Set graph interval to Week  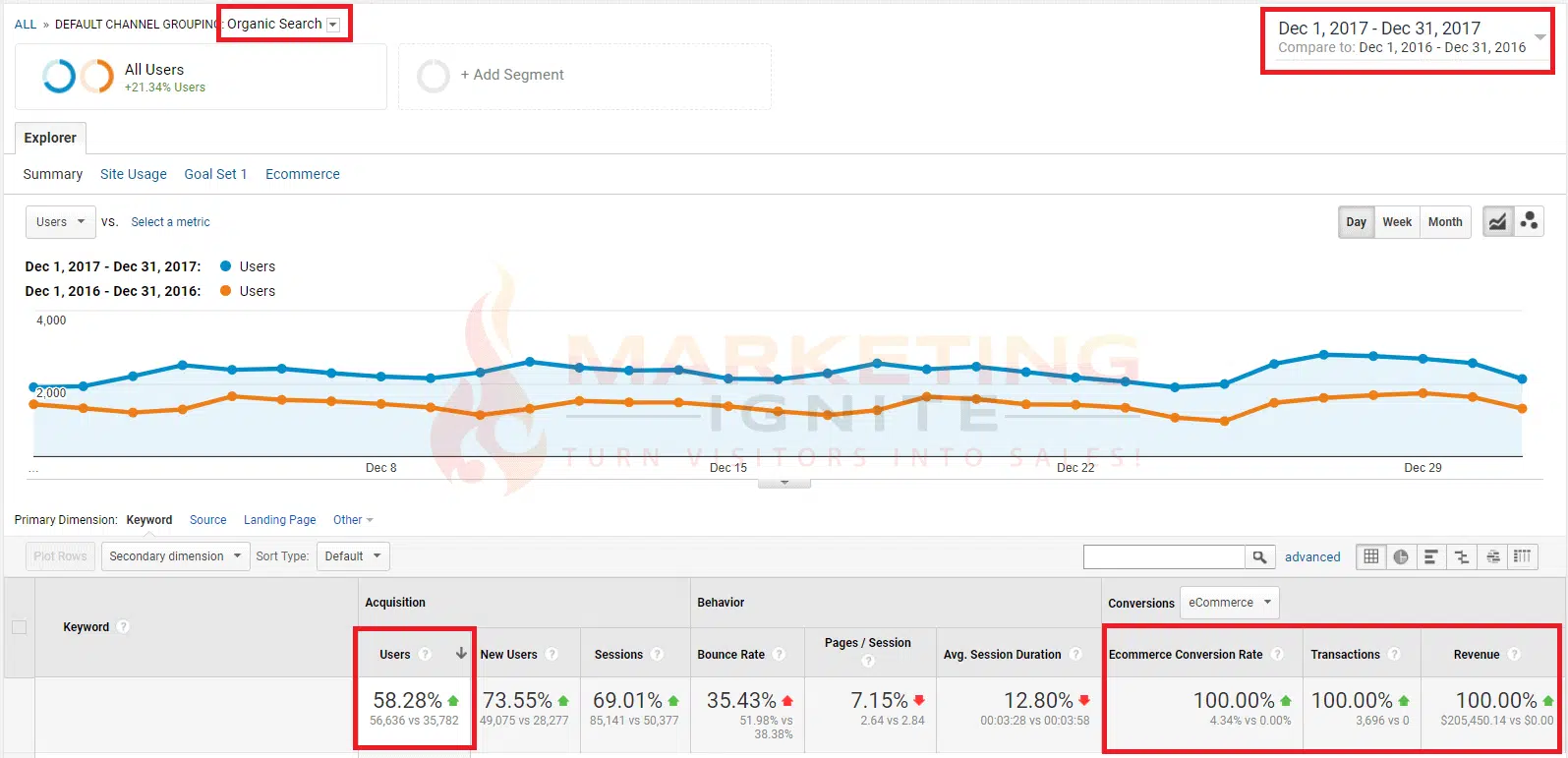pyautogui.click(x=1396, y=222)
